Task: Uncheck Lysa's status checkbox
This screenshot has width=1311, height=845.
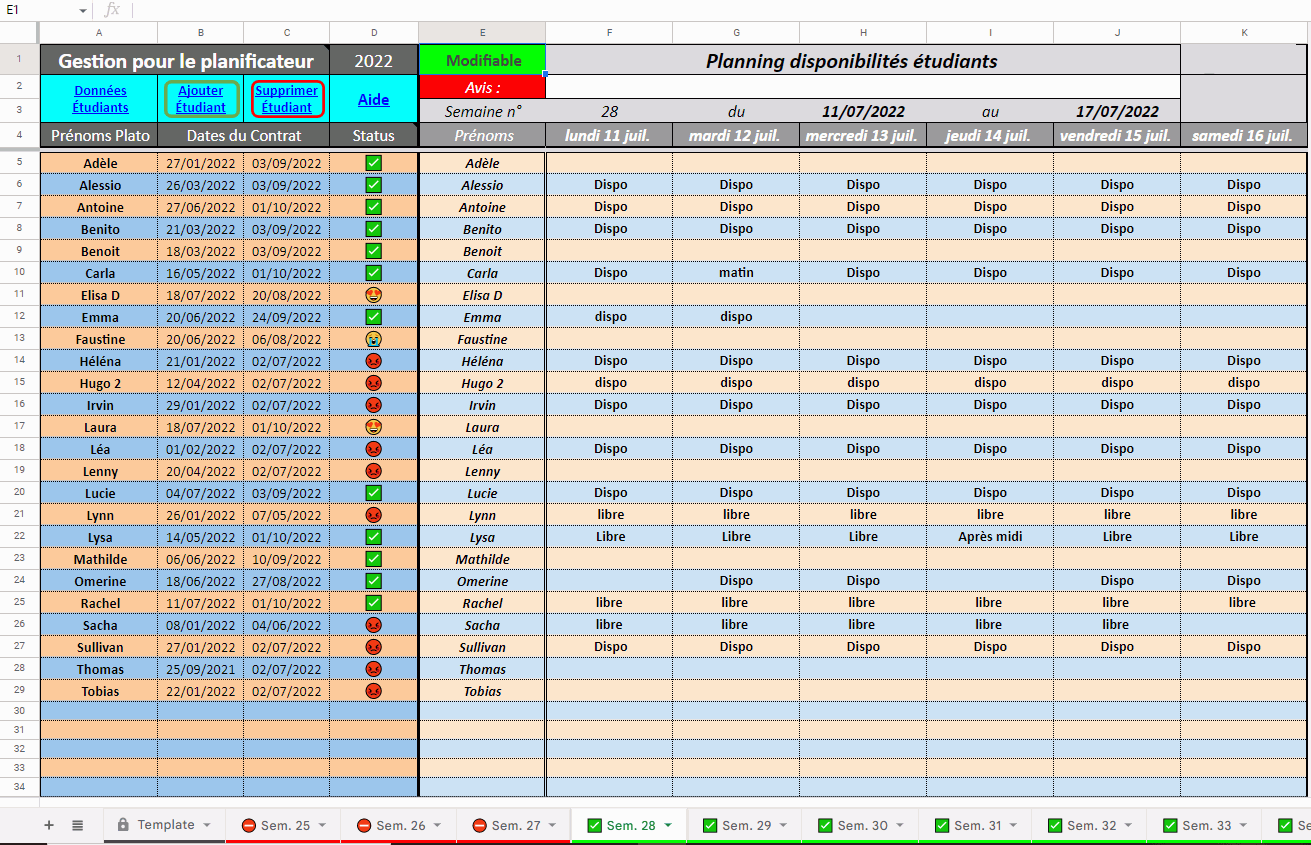Action: click(374, 537)
